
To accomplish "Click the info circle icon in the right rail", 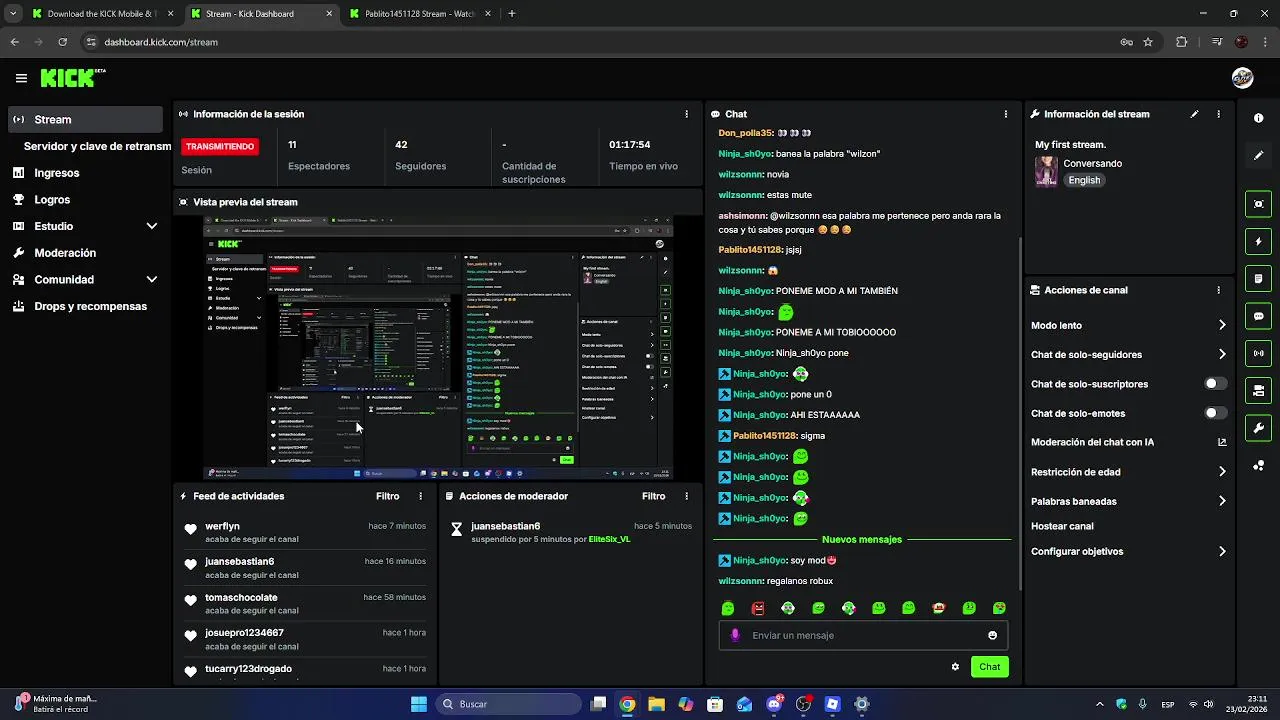I will pos(1259,118).
